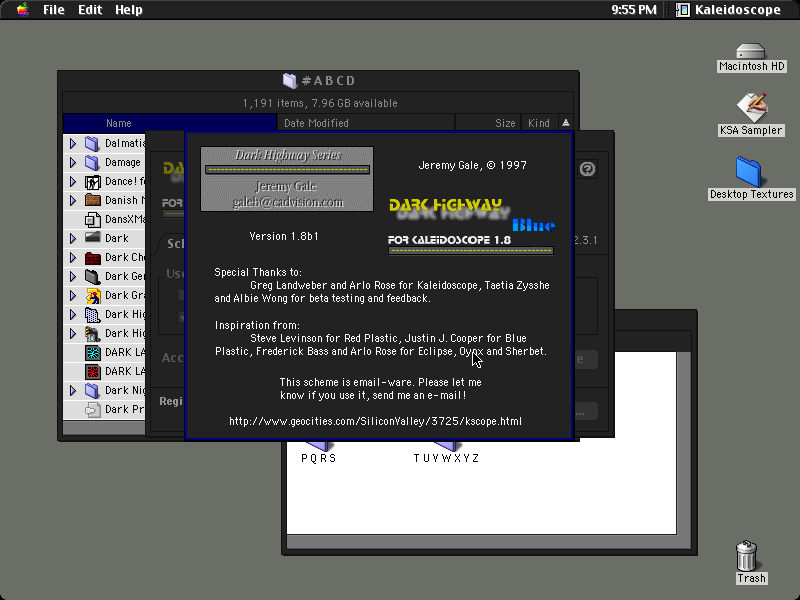Expand the Damage folder row
The width and height of the screenshot is (800, 600).
(x=73, y=162)
